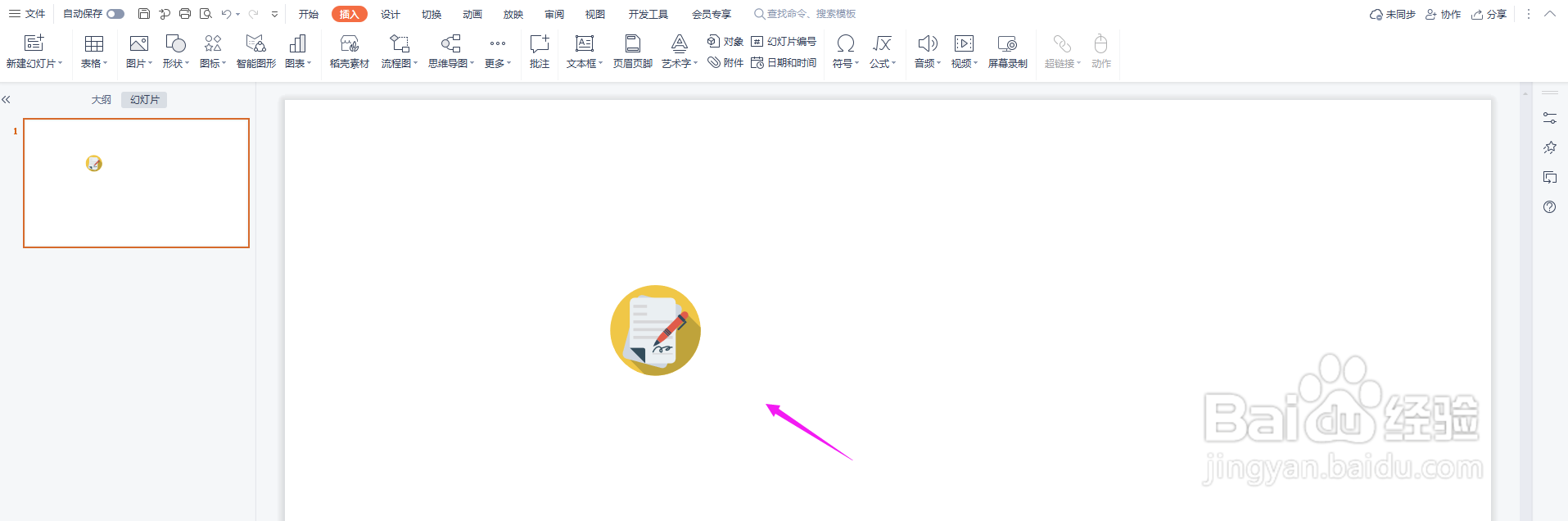This screenshot has height=521, width=1568.
Task: Click the 新建幻灯片 icon
Action: (x=34, y=43)
